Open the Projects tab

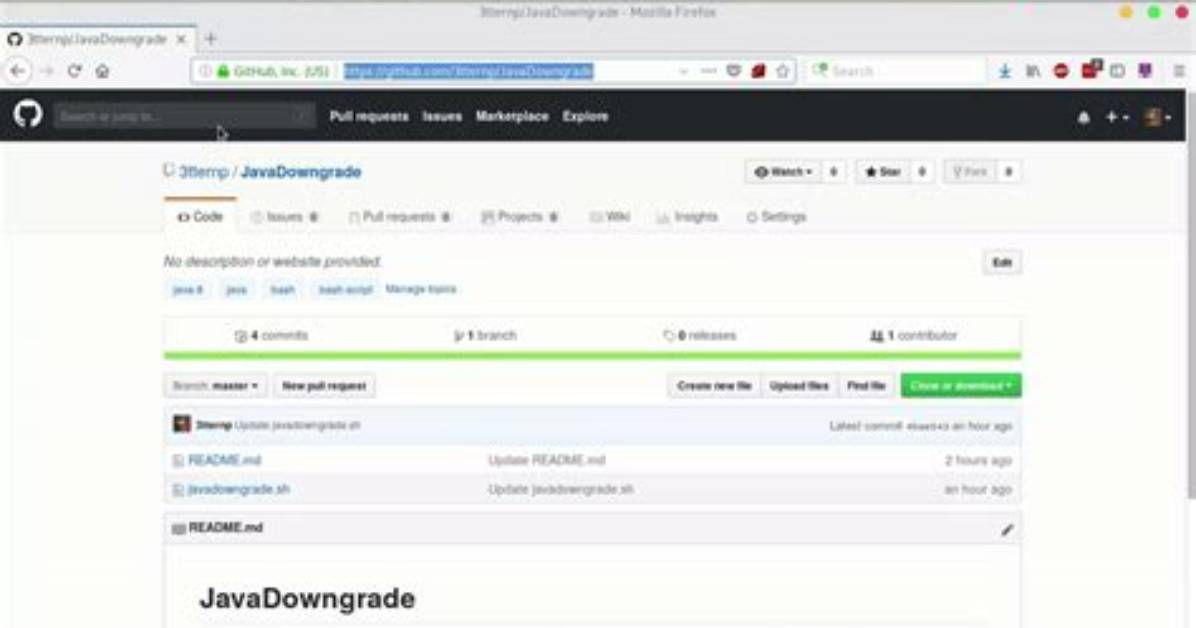pyautogui.click(x=519, y=217)
